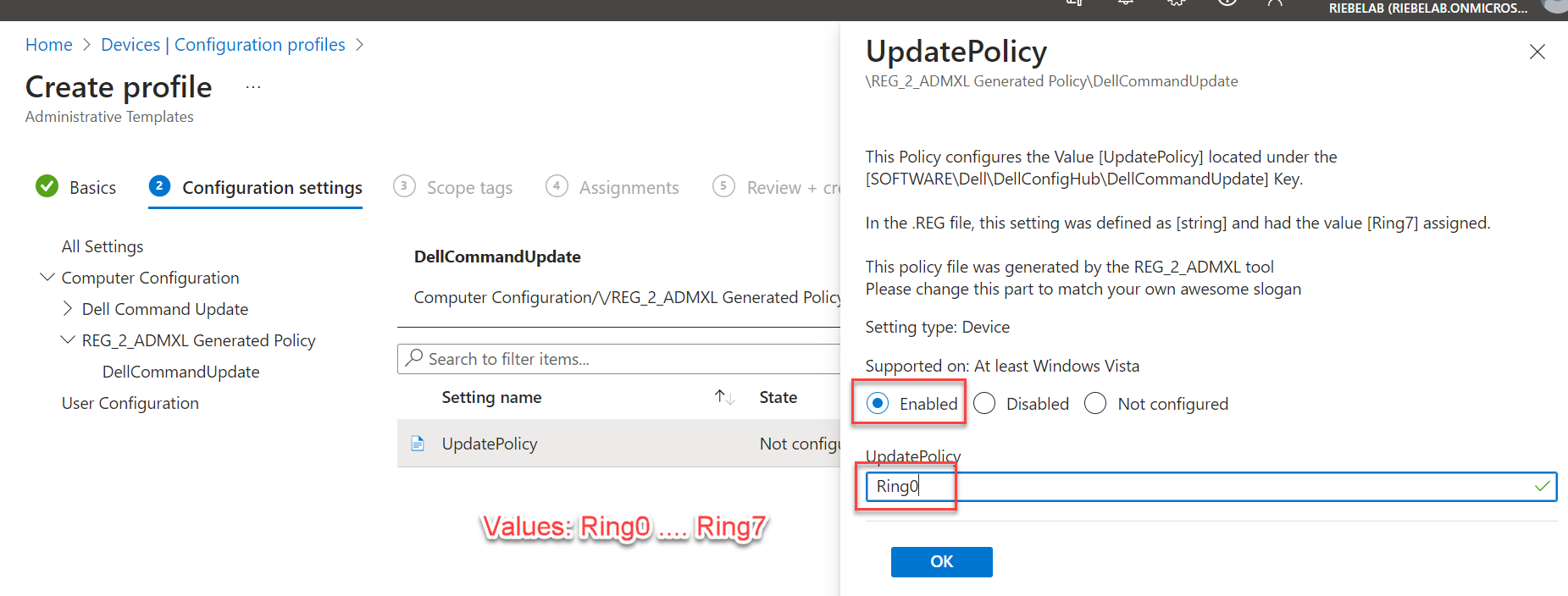1568x596 pixels.
Task: Click the search magnifier icon in filter box
Action: [414, 358]
